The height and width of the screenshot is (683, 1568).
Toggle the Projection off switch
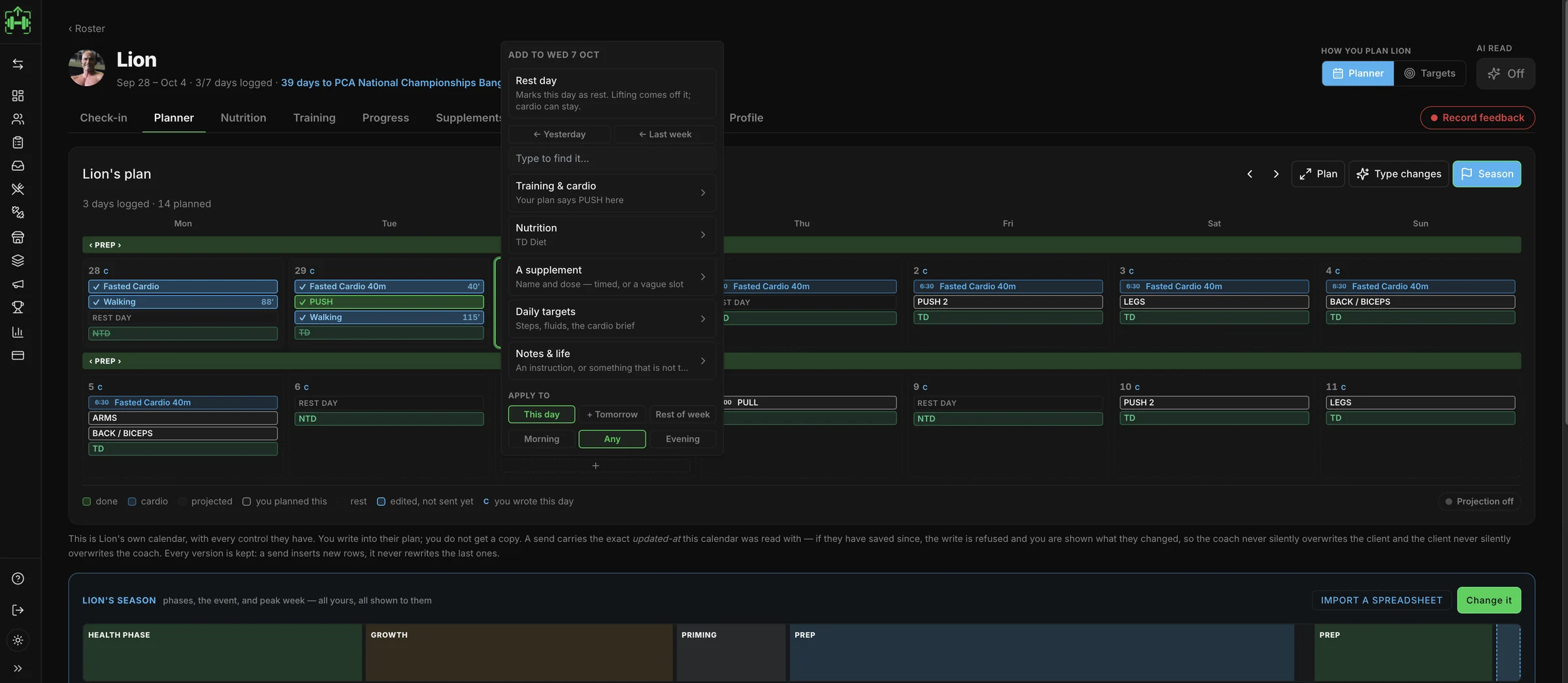(x=1479, y=501)
